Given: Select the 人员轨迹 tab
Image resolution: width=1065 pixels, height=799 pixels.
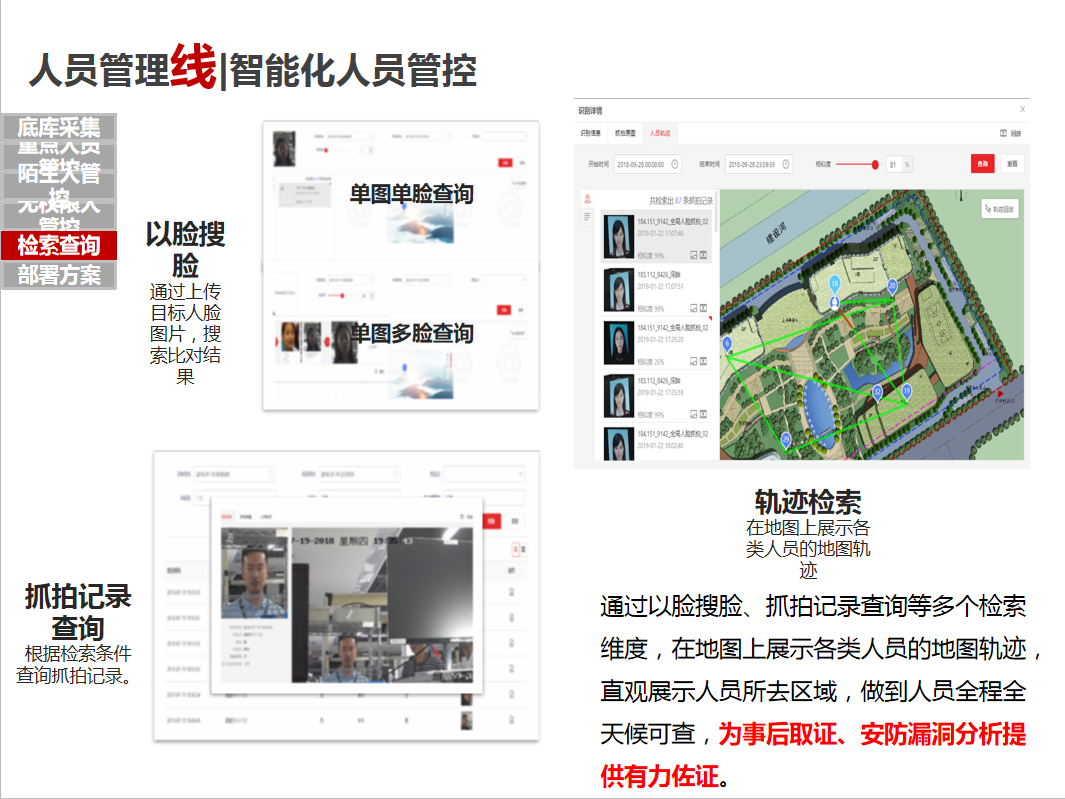Looking at the screenshot, I should [x=660, y=133].
